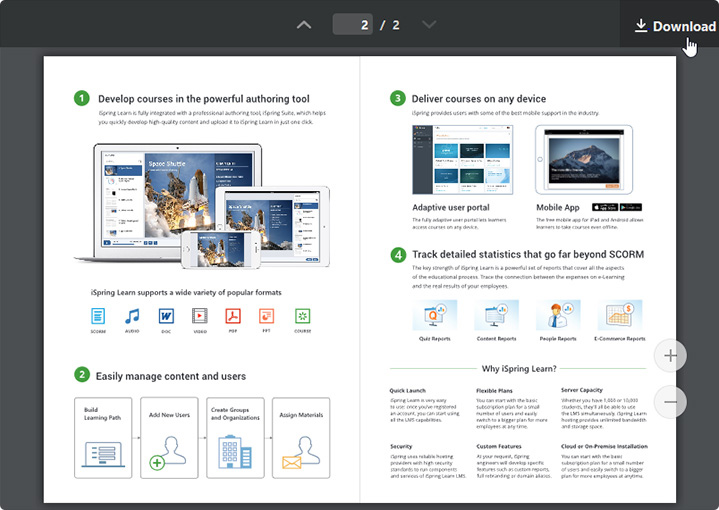Click heading 'Develop courses in the powerful authoring tool'

coord(204,99)
